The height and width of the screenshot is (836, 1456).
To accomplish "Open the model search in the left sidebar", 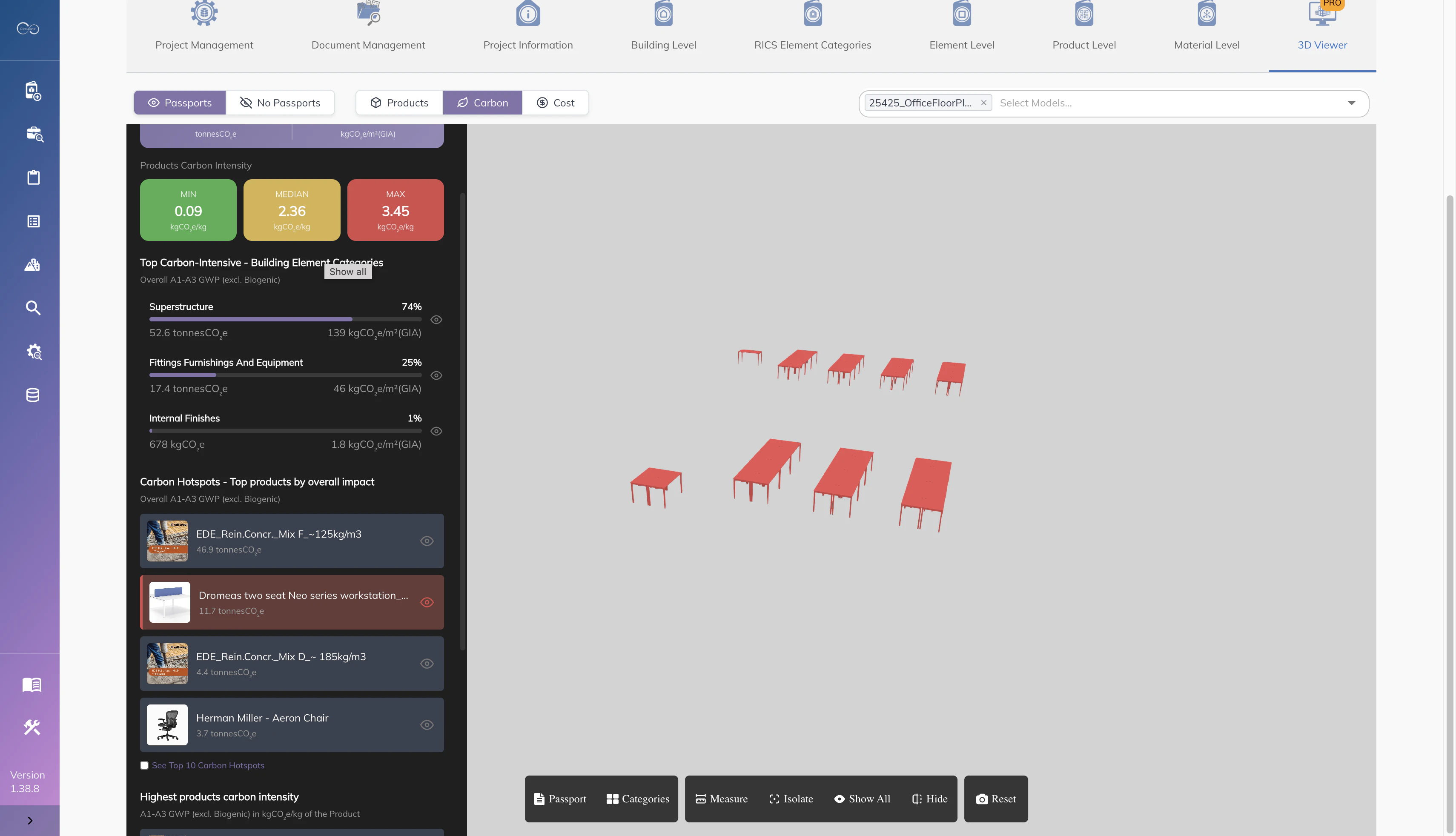I will [x=33, y=308].
